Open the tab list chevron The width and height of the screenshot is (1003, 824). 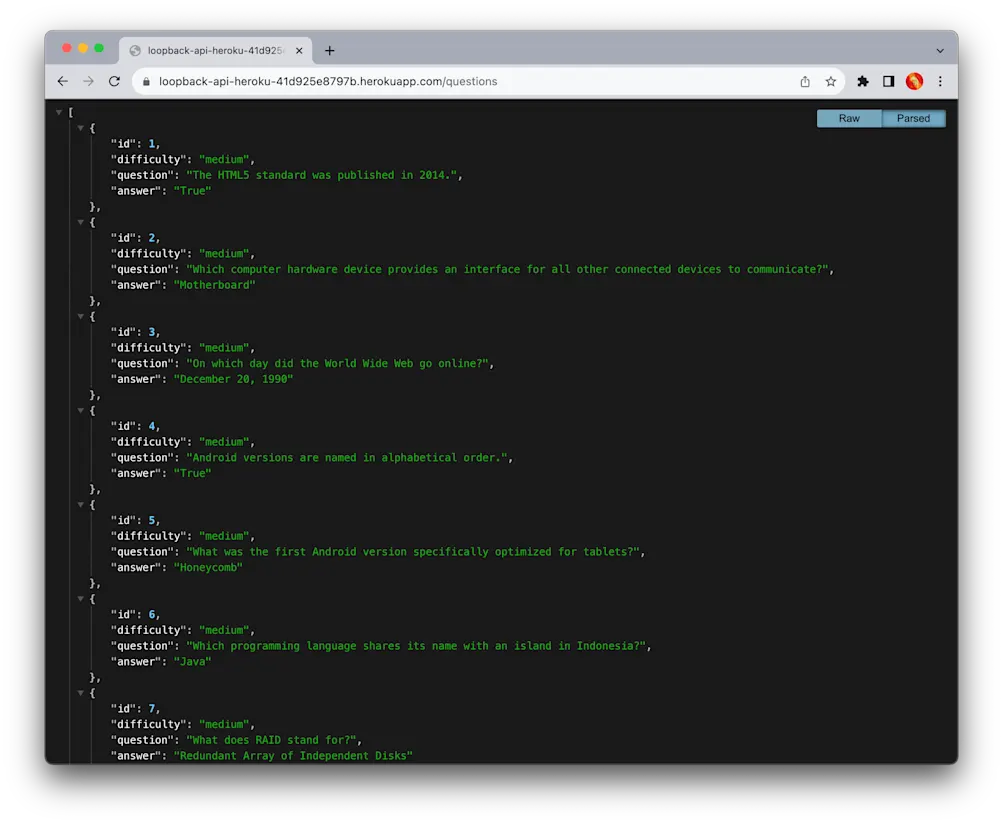[x=939, y=50]
